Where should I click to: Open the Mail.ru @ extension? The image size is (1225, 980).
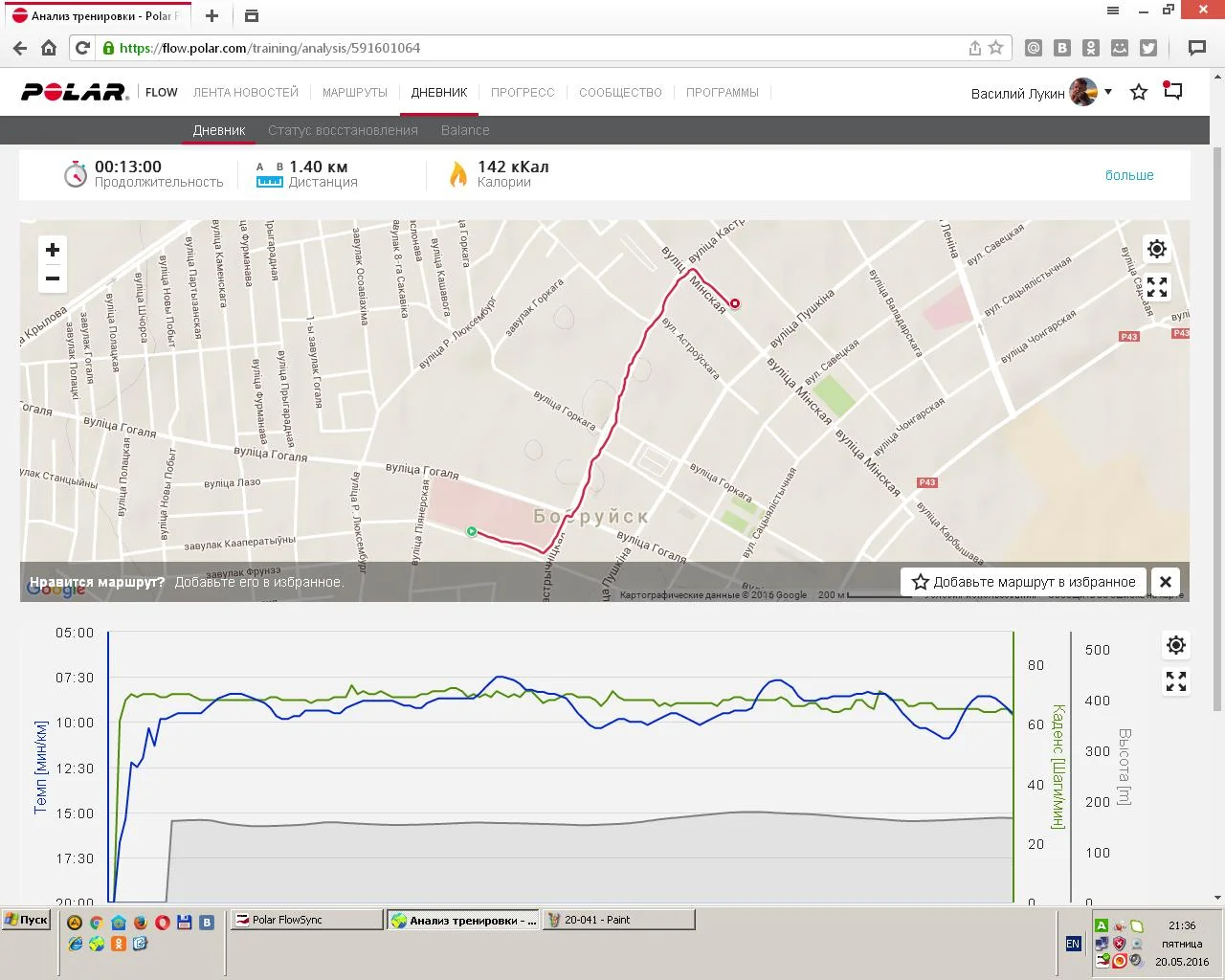click(1034, 48)
